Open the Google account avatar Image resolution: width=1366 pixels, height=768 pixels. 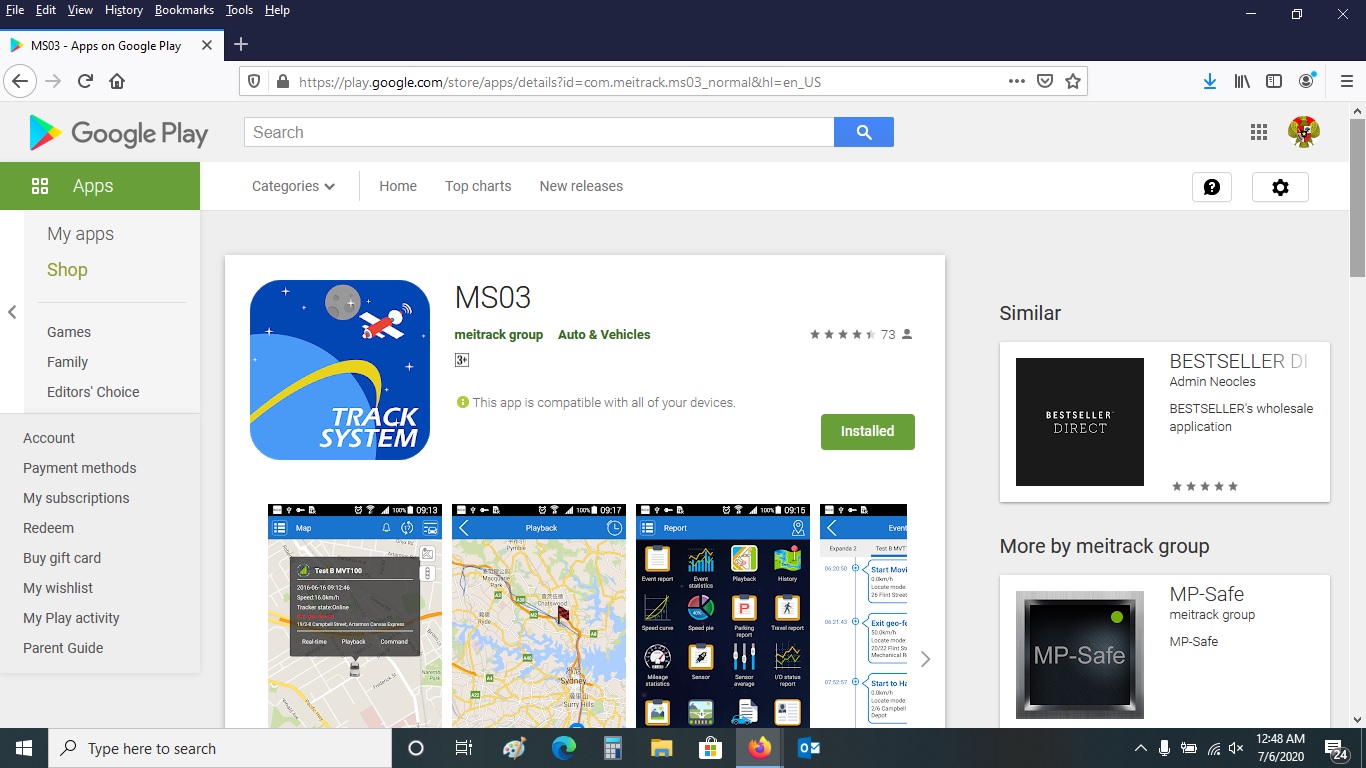[x=1304, y=132]
